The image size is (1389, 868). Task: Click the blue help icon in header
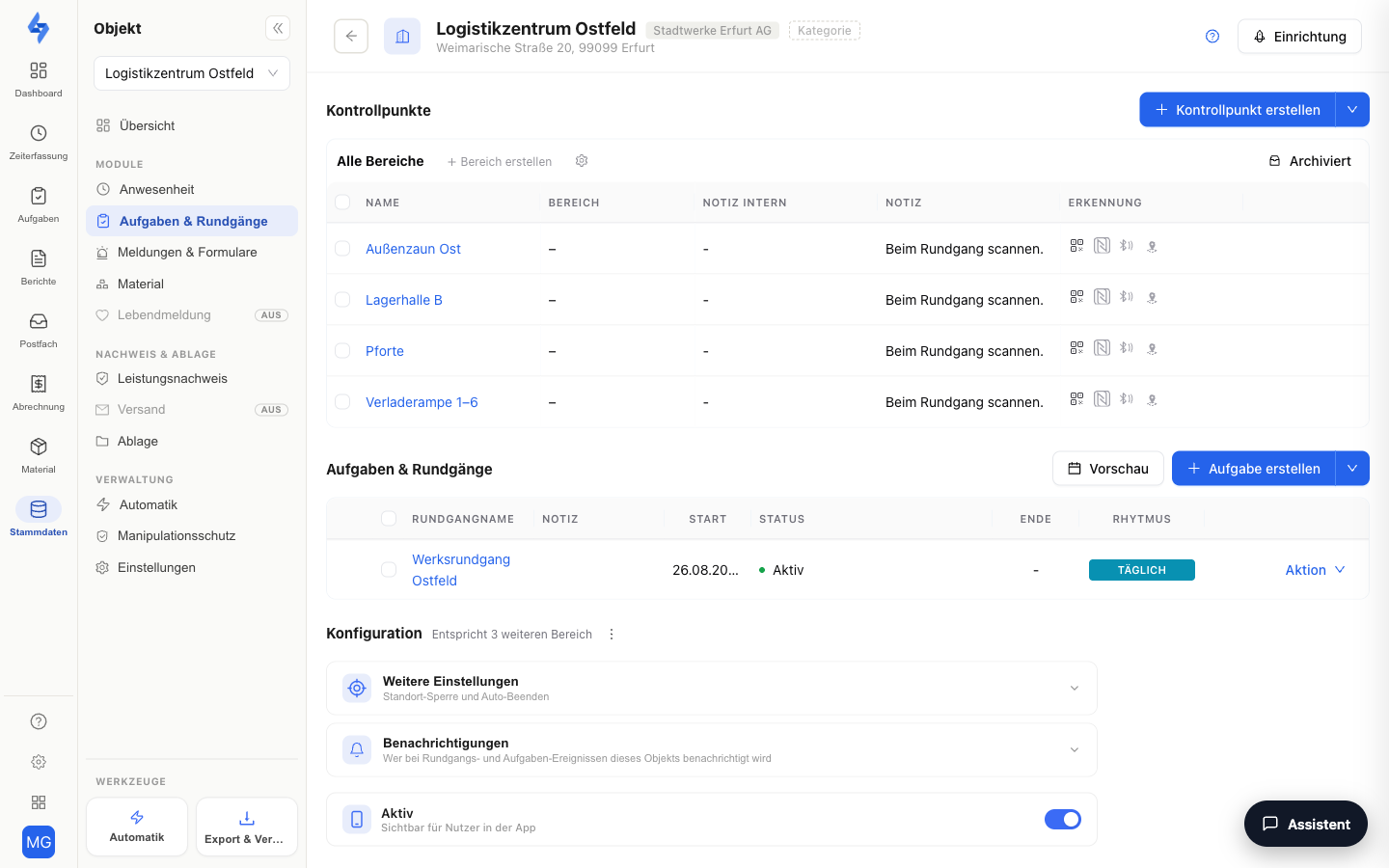(x=1212, y=37)
